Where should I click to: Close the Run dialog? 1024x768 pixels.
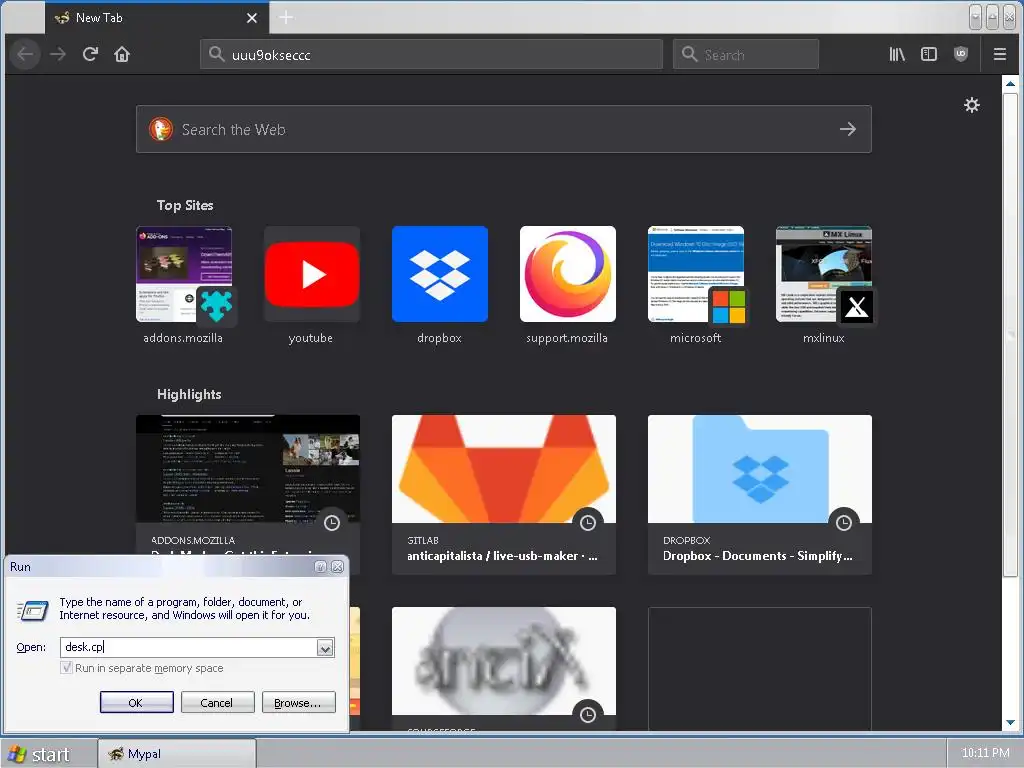pos(338,567)
